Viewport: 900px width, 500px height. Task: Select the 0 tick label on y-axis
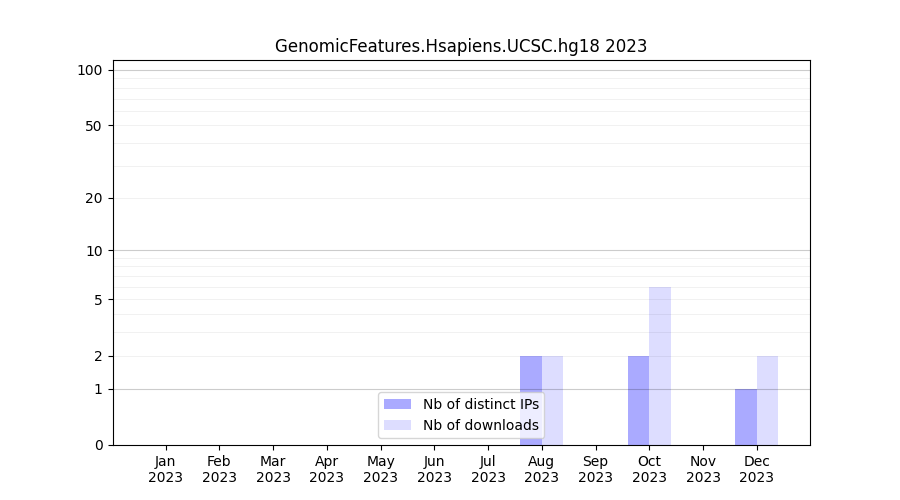coord(98,445)
